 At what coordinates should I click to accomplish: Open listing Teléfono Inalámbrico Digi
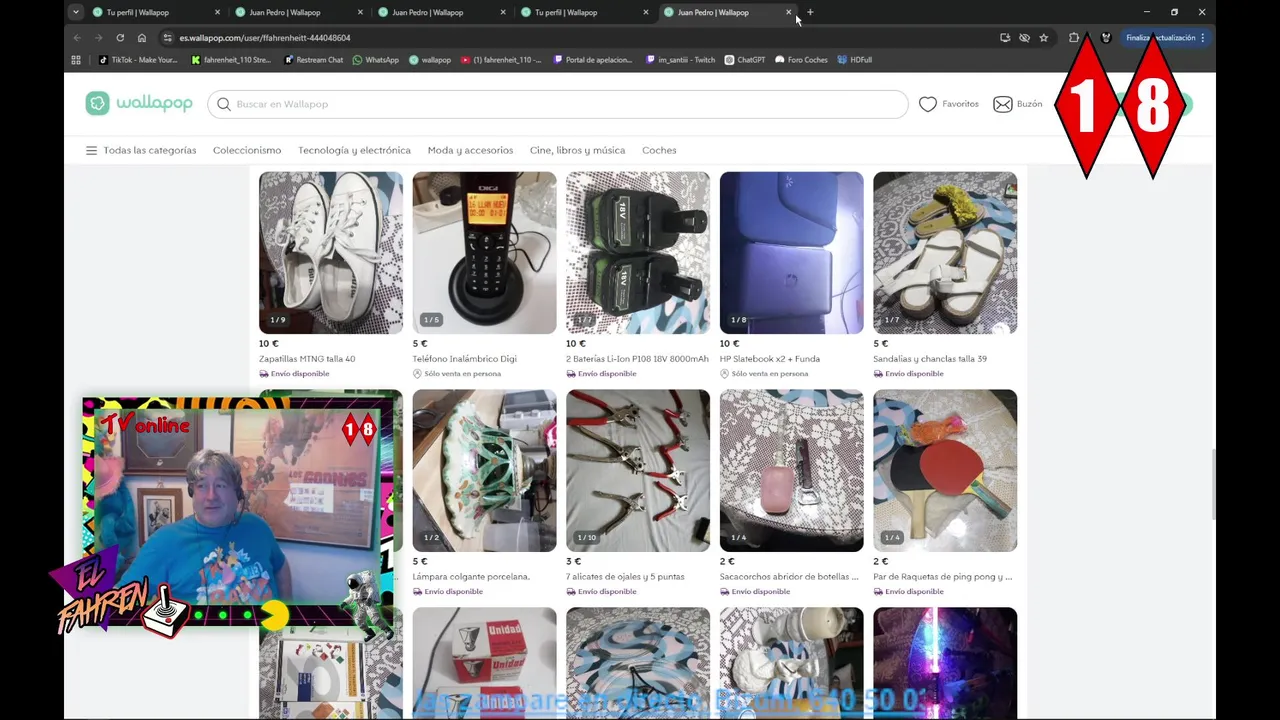(464, 359)
